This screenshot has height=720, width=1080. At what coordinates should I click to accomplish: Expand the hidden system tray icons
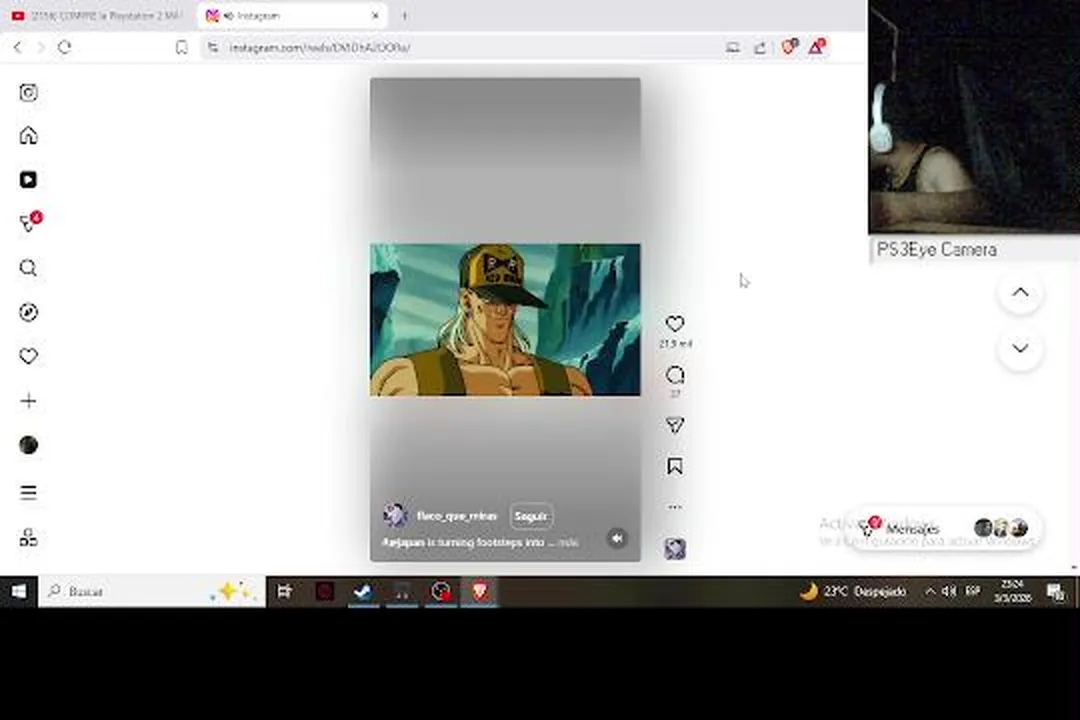click(930, 591)
